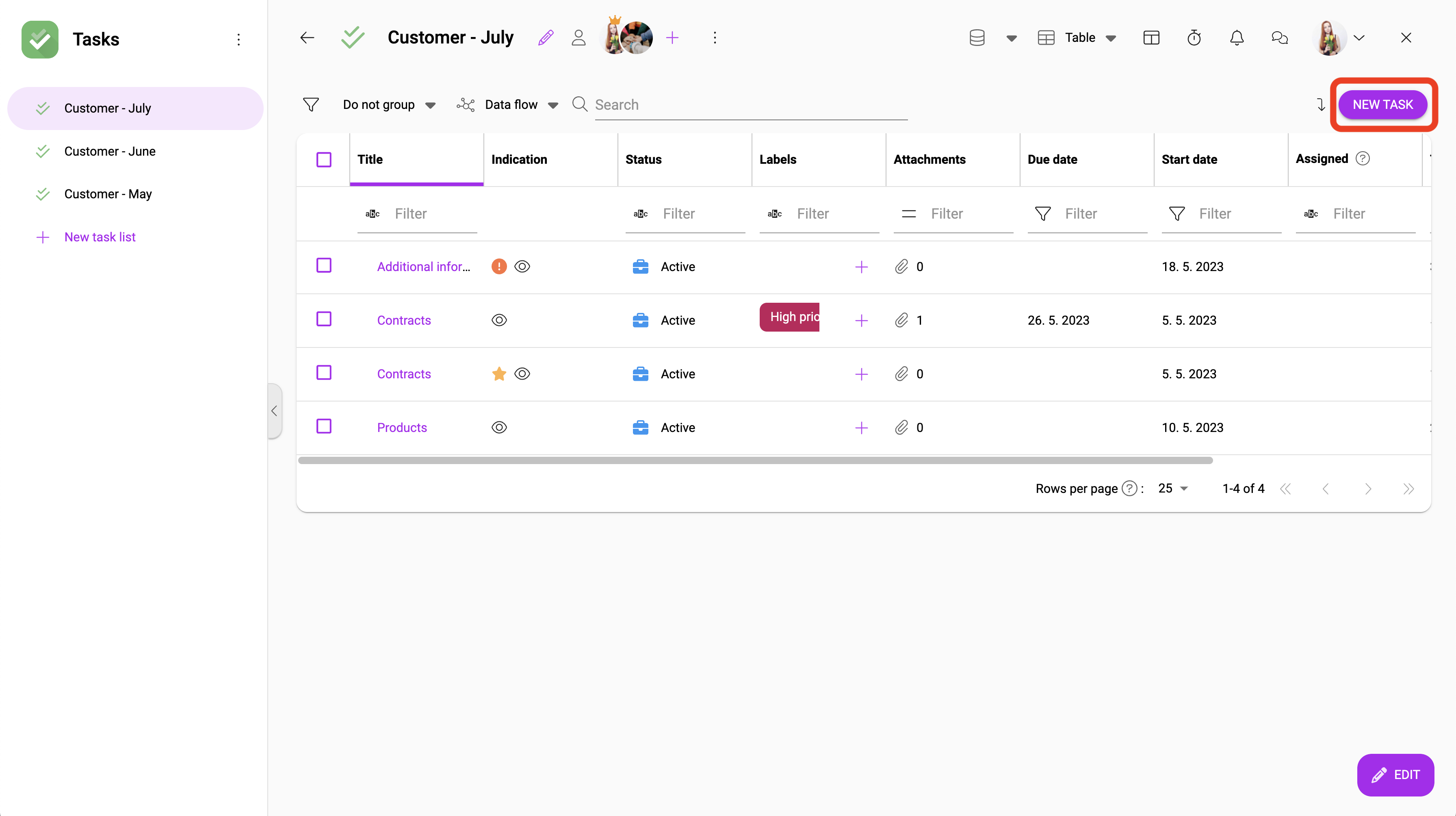
Task: Toggle eye icon on Additional infor... row
Action: (x=522, y=266)
